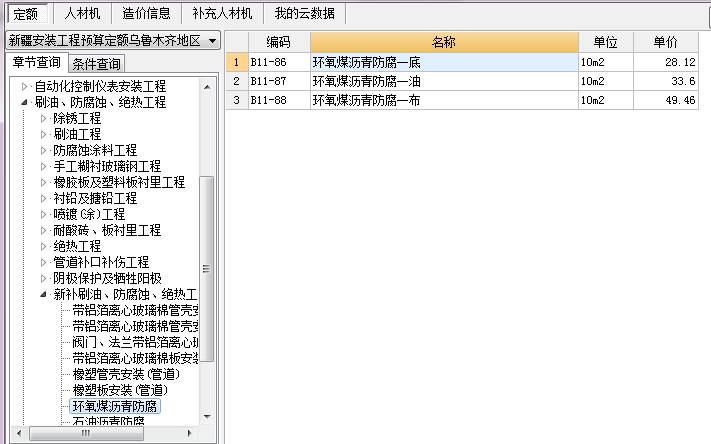Open the 人材机 tab
The height and width of the screenshot is (444, 711).
click(x=82, y=14)
